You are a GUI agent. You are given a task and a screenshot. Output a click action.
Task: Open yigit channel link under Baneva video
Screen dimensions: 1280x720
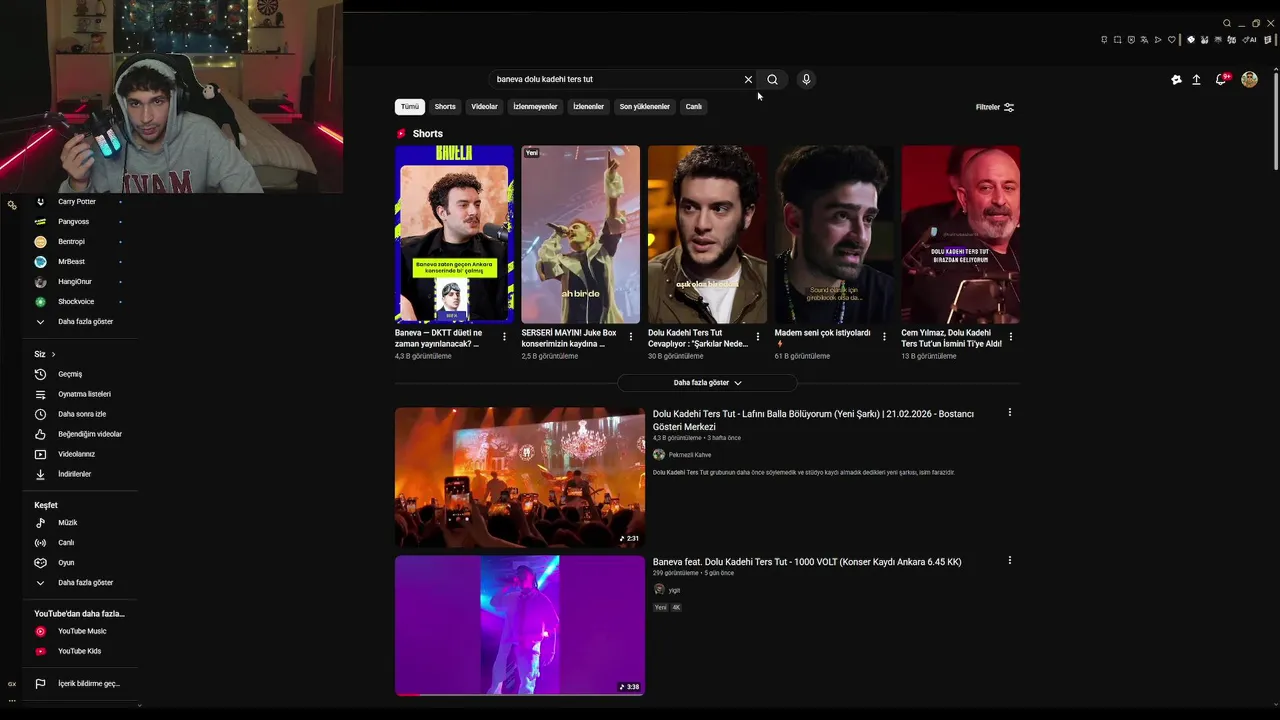[x=674, y=590]
